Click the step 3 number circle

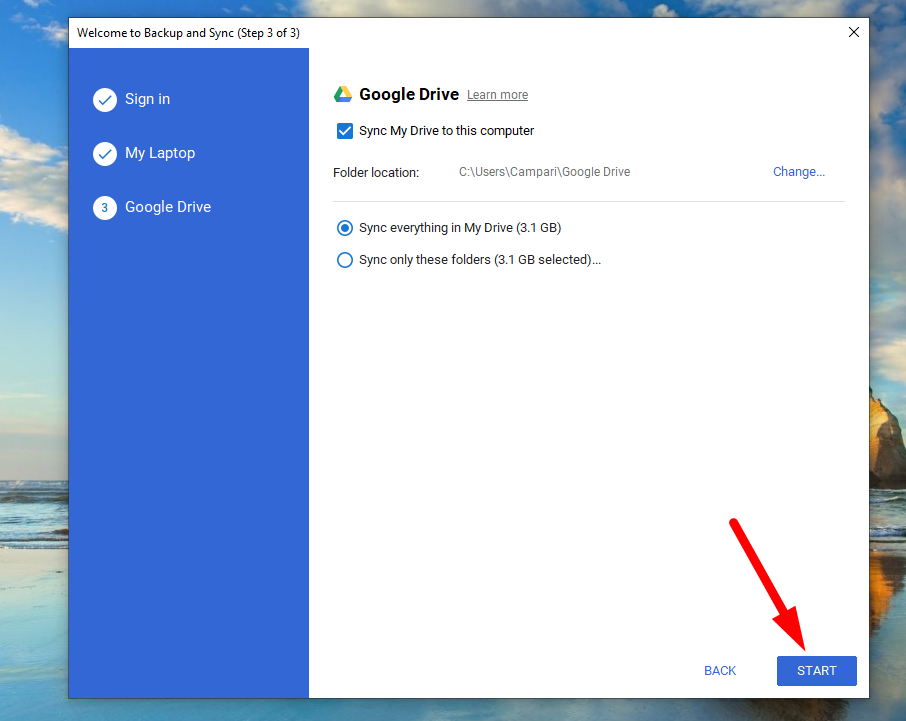click(x=105, y=207)
